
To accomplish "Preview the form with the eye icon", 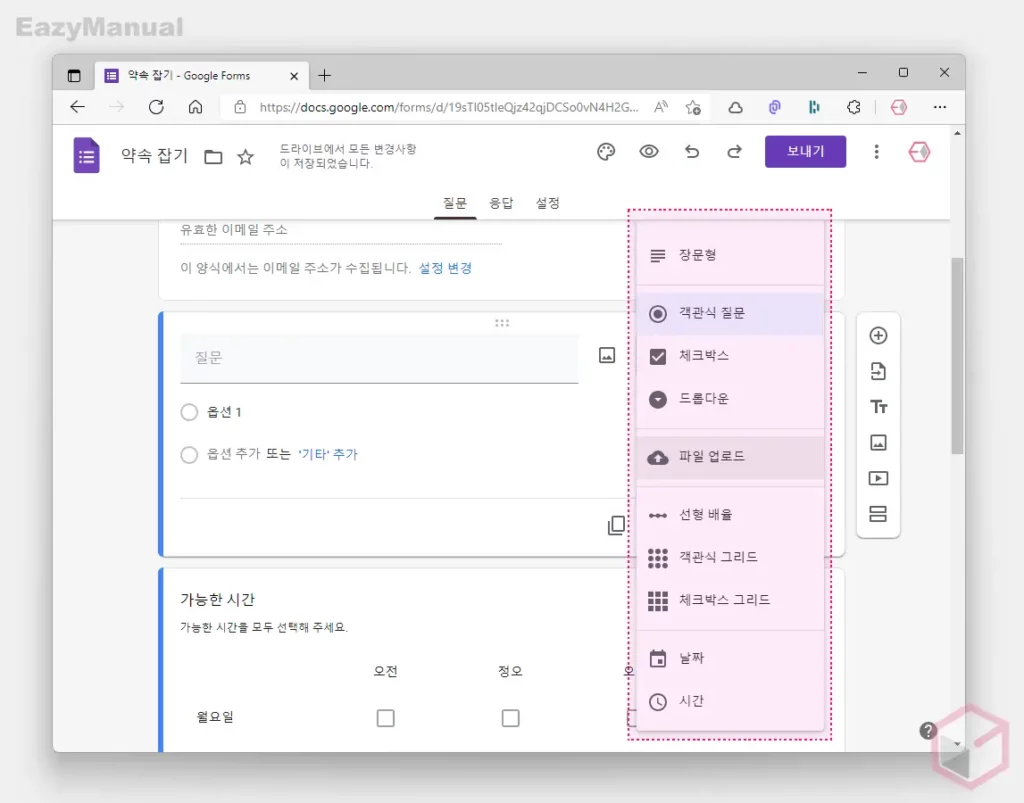I will coord(649,151).
